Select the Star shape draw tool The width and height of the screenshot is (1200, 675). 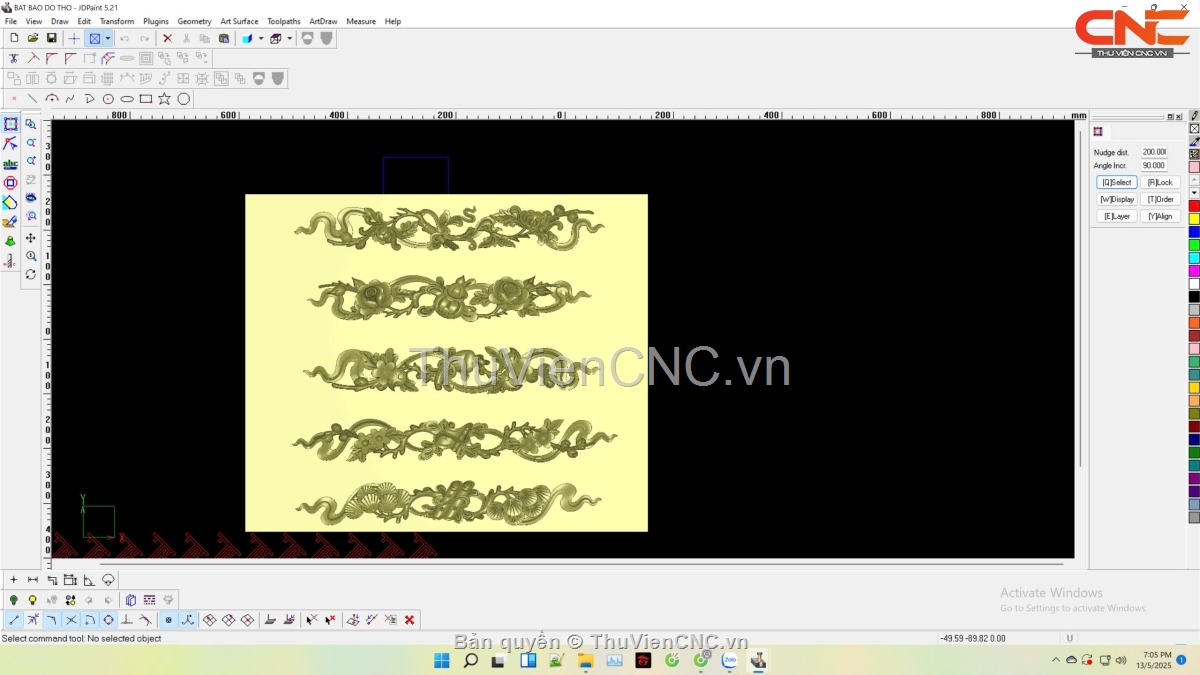click(x=165, y=99)
